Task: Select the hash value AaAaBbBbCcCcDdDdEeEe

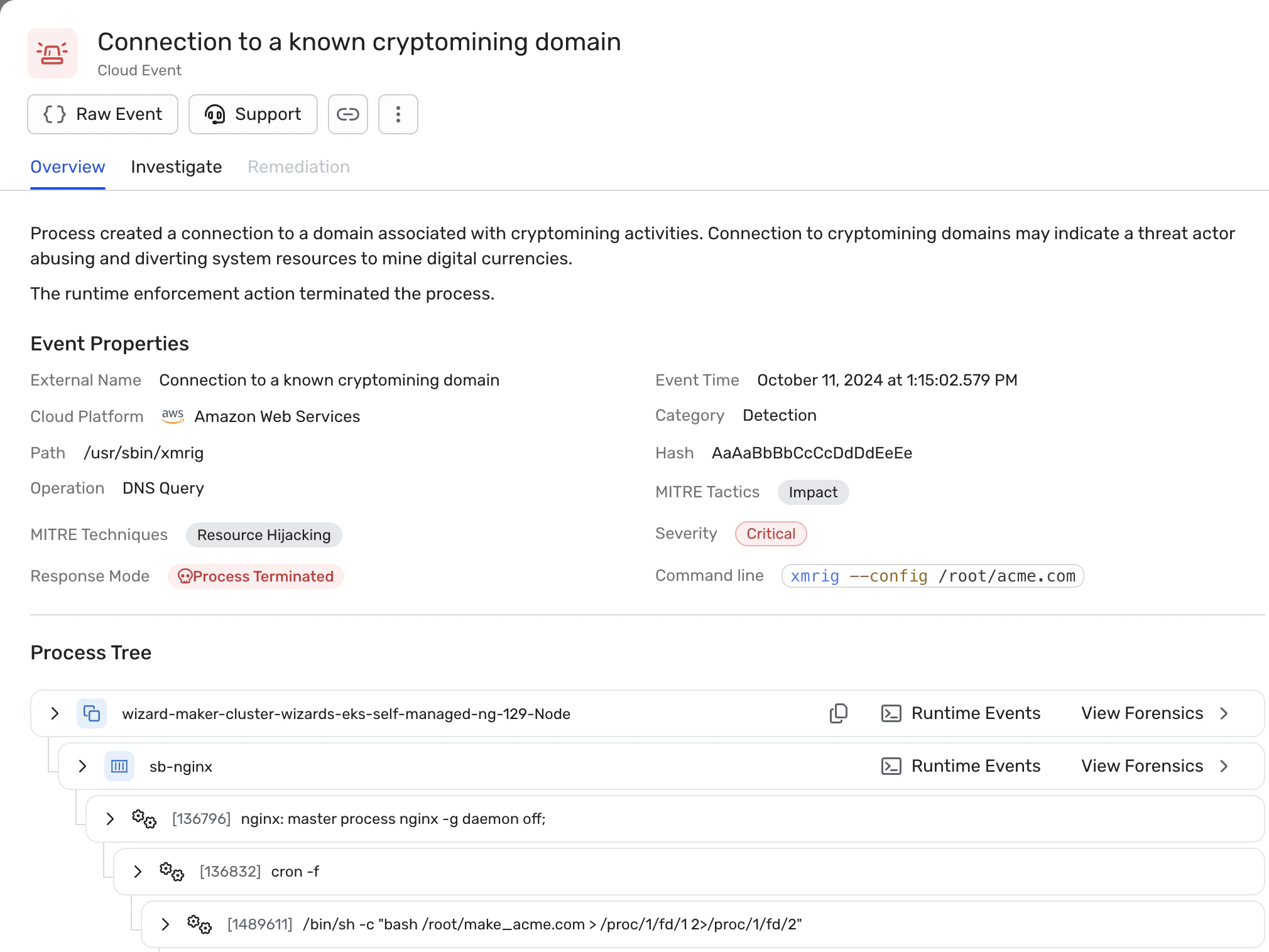Action: pyautogui.click(x=812, y=453)
